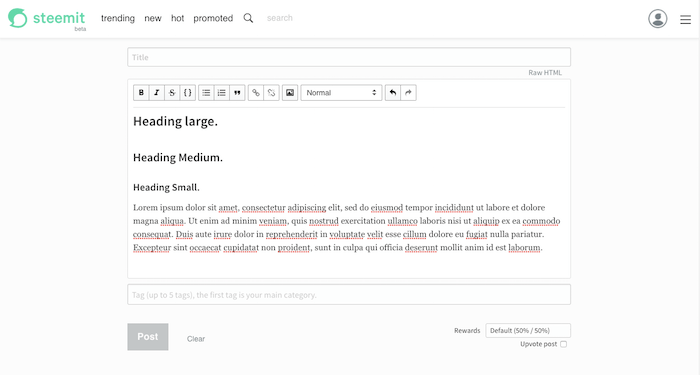Undo the last edit

tap(393, 93)
